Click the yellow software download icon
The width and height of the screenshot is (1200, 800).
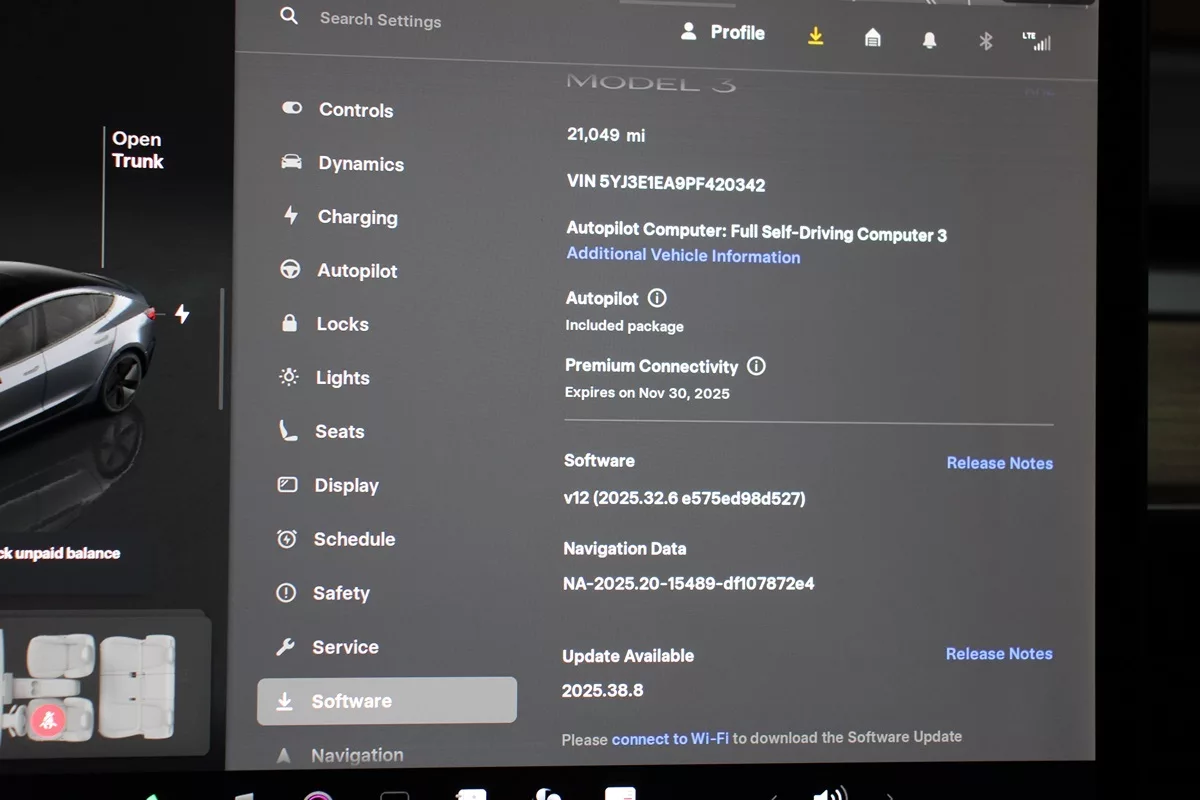click(816, 37)
